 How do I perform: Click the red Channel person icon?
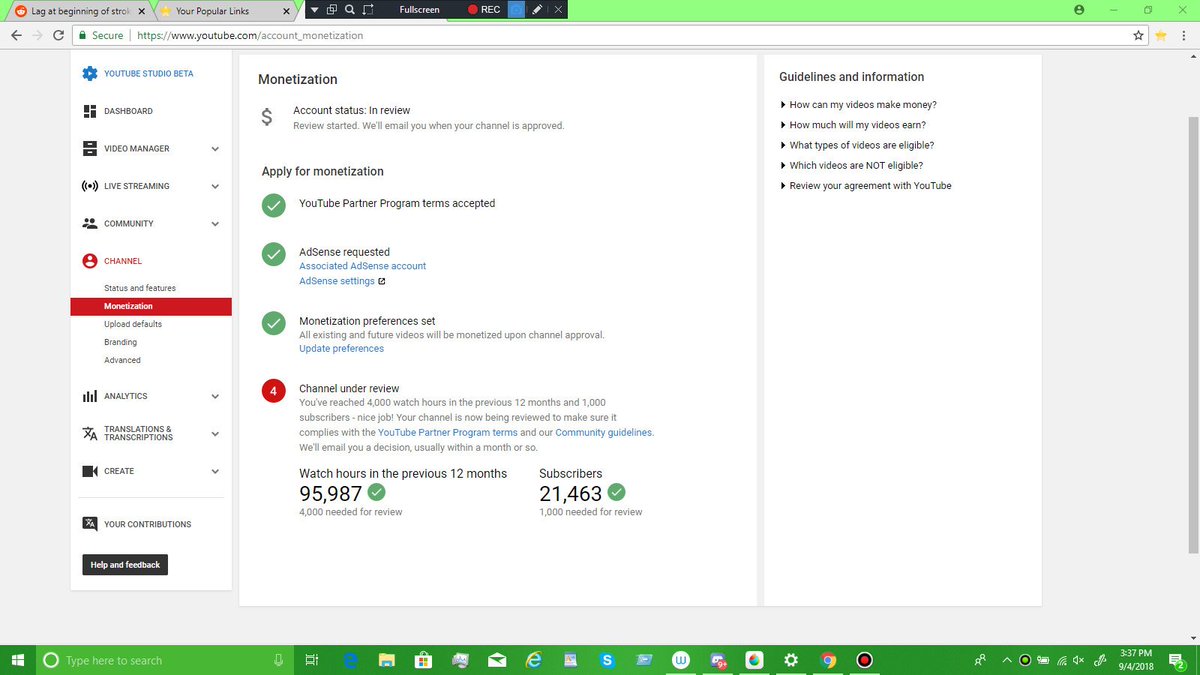tap(90, 261)
